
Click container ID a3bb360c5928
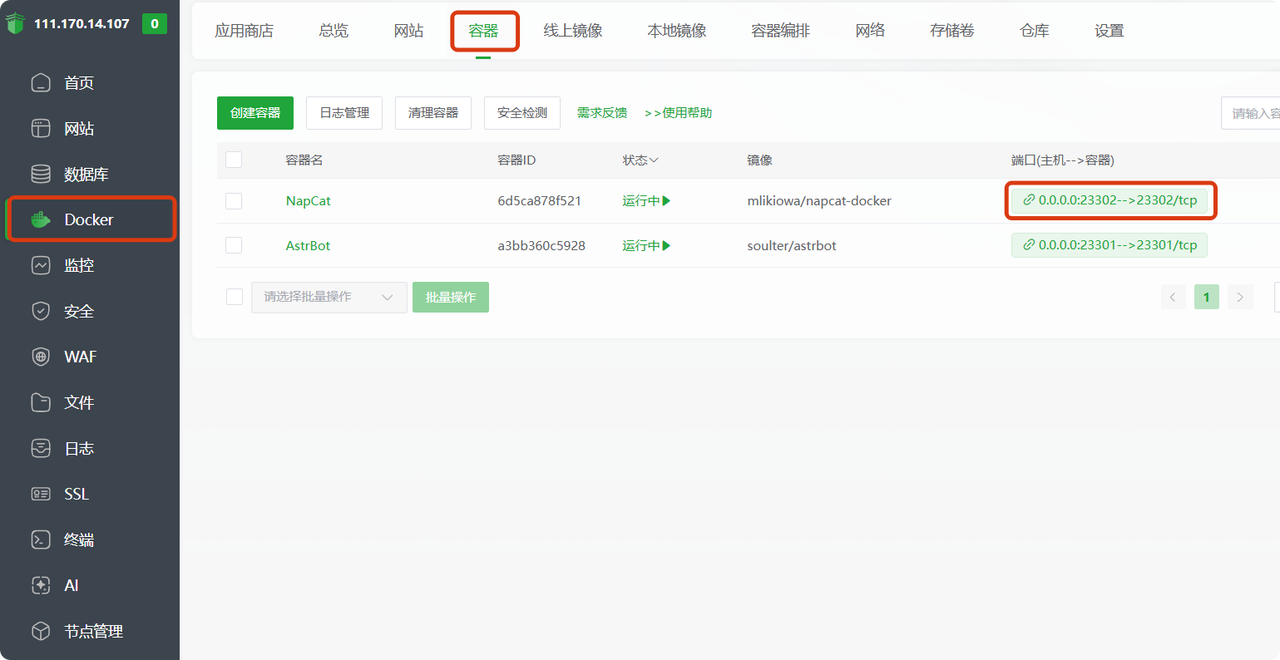[x=541, y=245]
